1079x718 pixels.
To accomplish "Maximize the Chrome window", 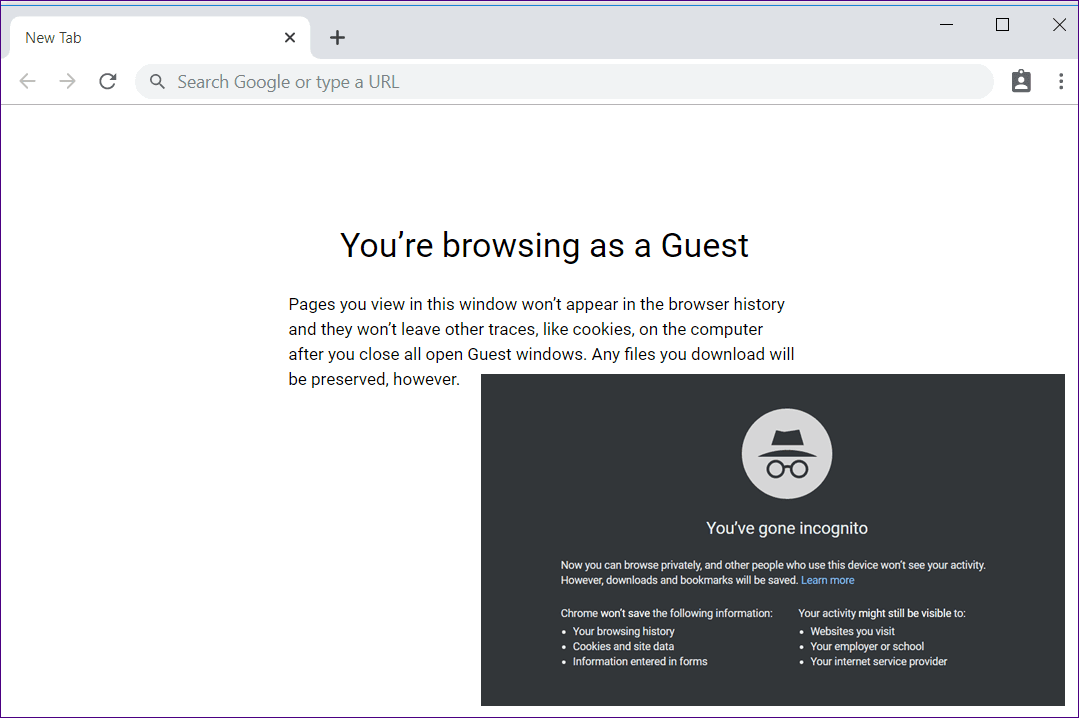I will click(x=1003, y=25).
